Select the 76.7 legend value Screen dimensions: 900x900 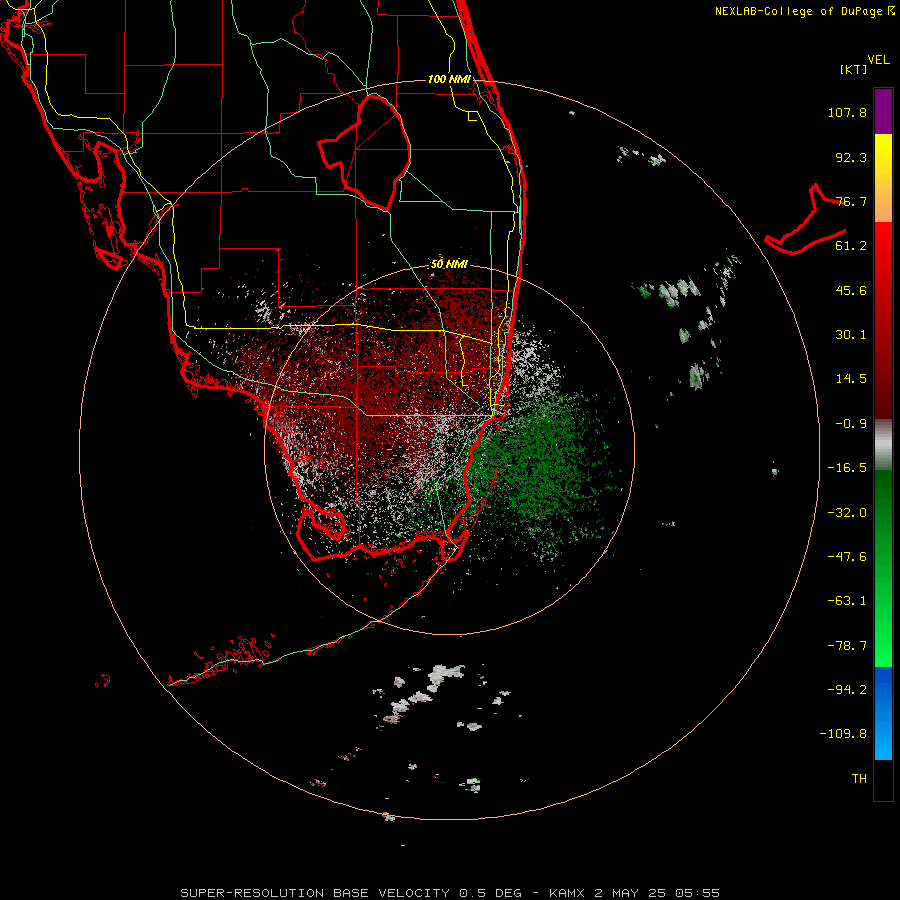click(x=851, y=201)
